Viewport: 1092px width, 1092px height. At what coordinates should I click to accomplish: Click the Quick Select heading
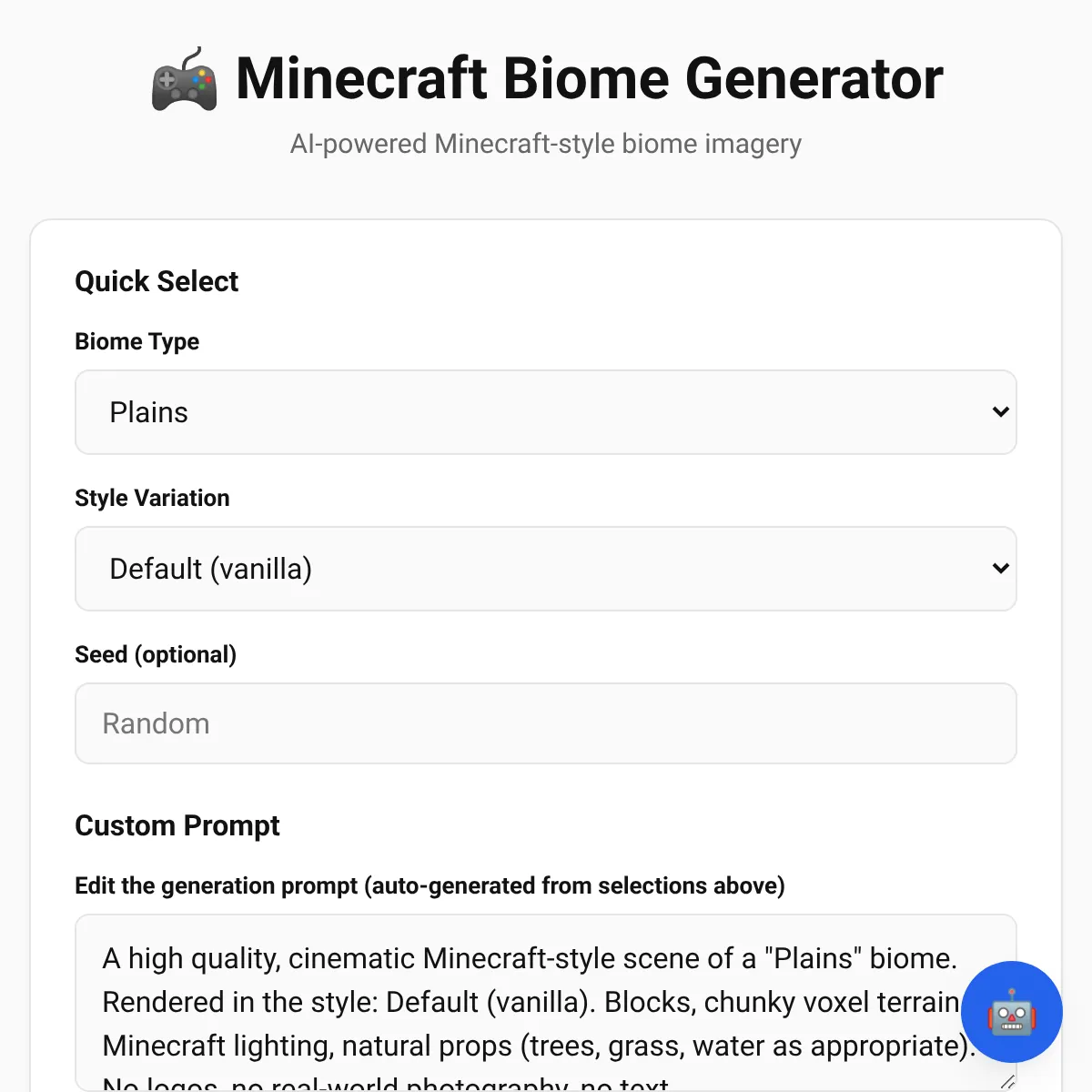click(156, 281)
